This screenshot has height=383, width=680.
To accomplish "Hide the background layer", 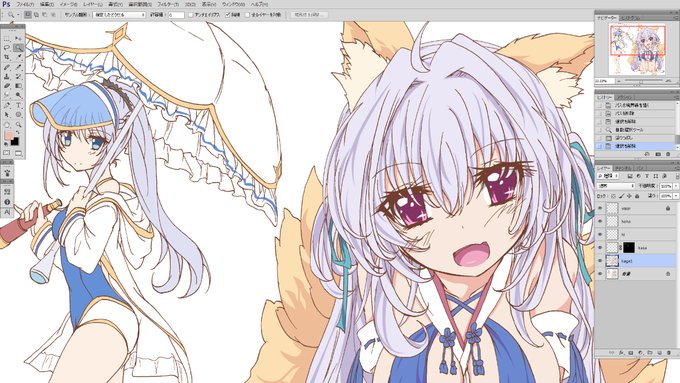I will point(600,274).
